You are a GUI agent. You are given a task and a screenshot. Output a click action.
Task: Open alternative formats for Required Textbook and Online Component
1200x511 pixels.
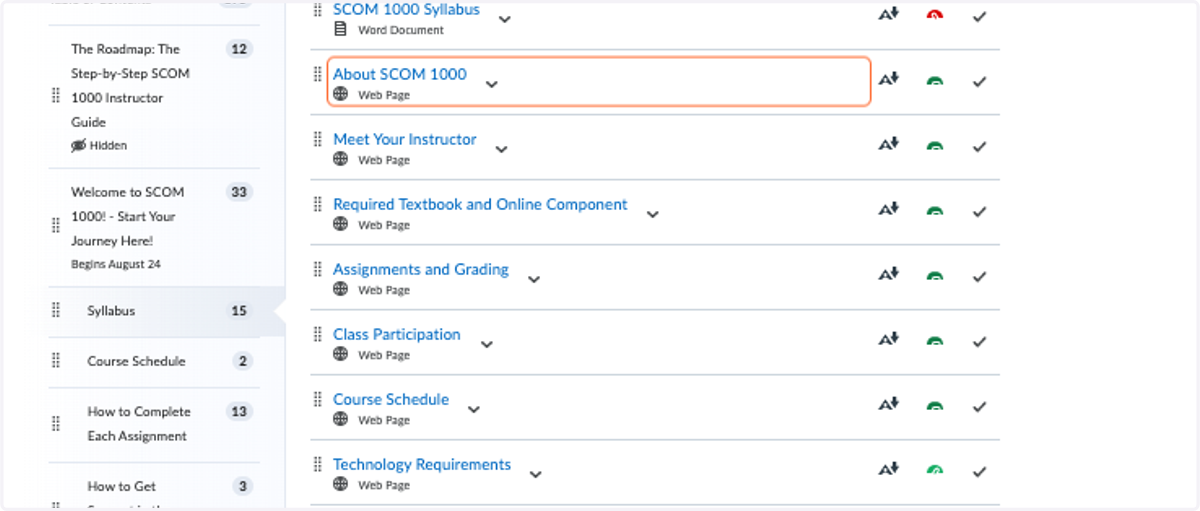(x=889, y=209)
